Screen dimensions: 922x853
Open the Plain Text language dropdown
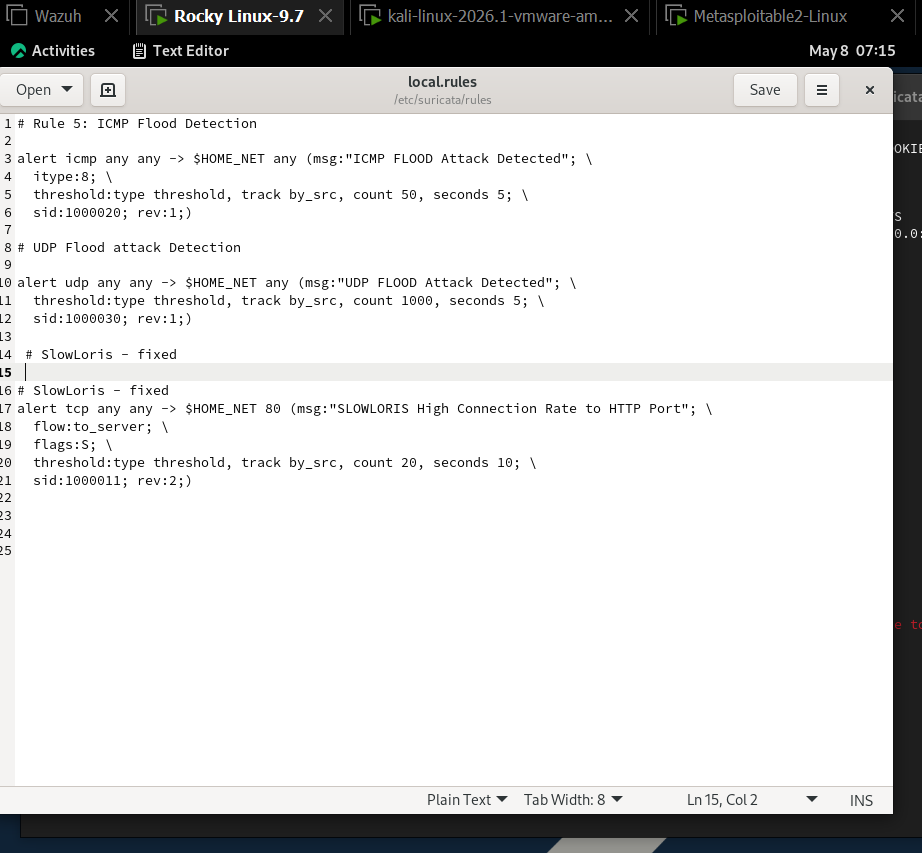coord(467,800)
